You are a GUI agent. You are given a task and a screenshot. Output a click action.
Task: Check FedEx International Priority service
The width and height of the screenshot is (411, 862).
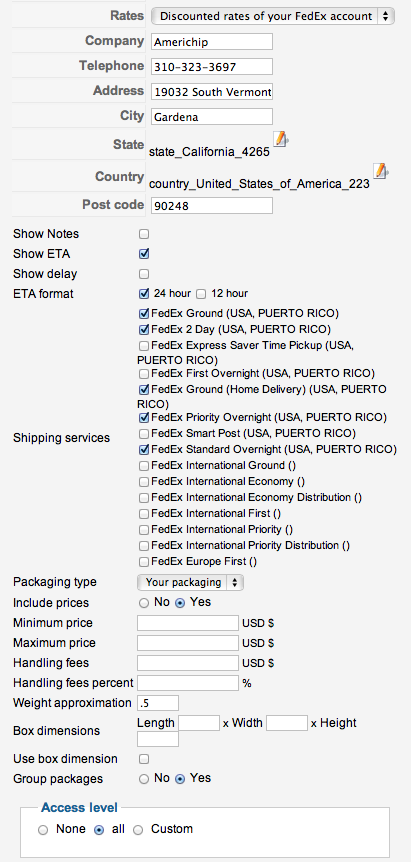[x=143, y=530]
